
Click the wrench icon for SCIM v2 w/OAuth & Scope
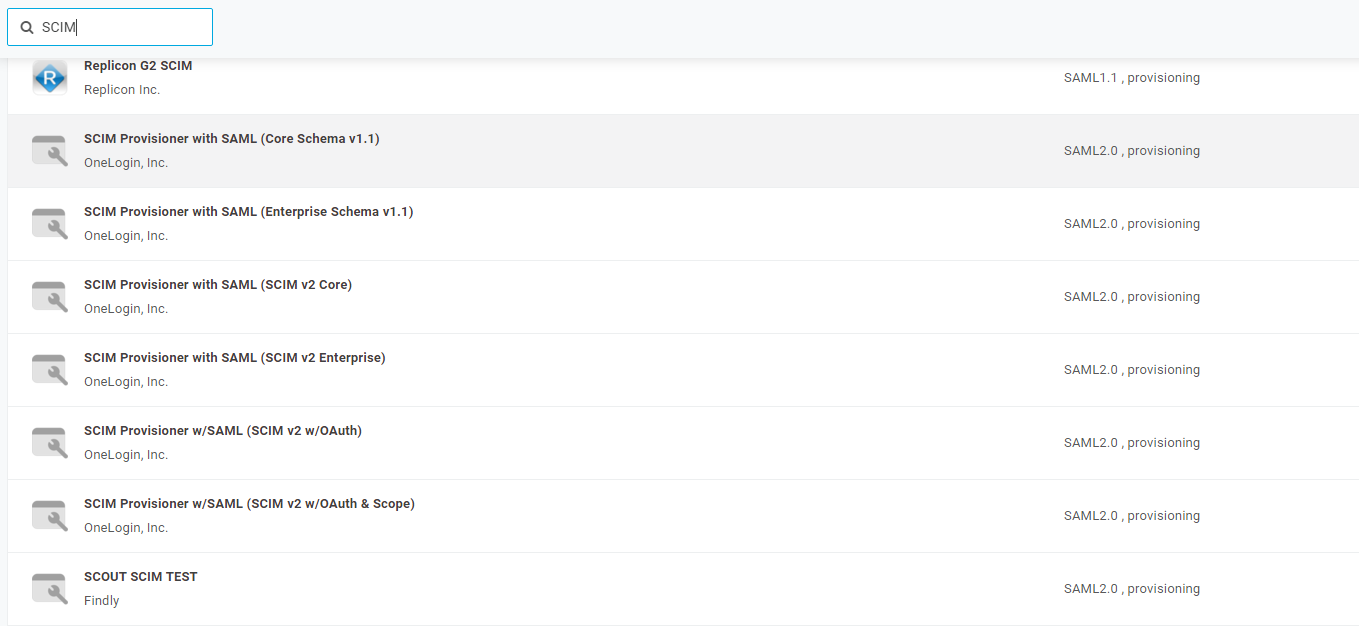click(49, 515)
